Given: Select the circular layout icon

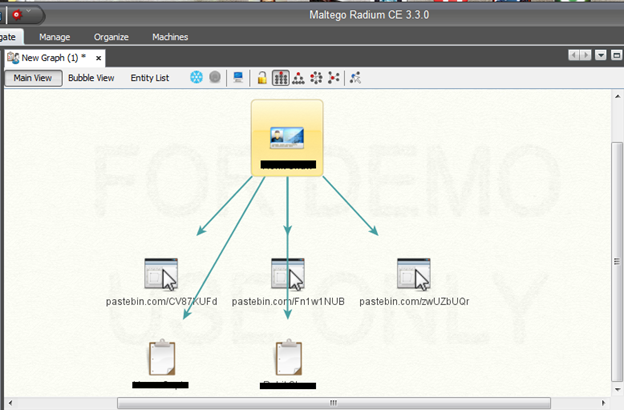Looking at the screenshot, I should click(316, 78).
